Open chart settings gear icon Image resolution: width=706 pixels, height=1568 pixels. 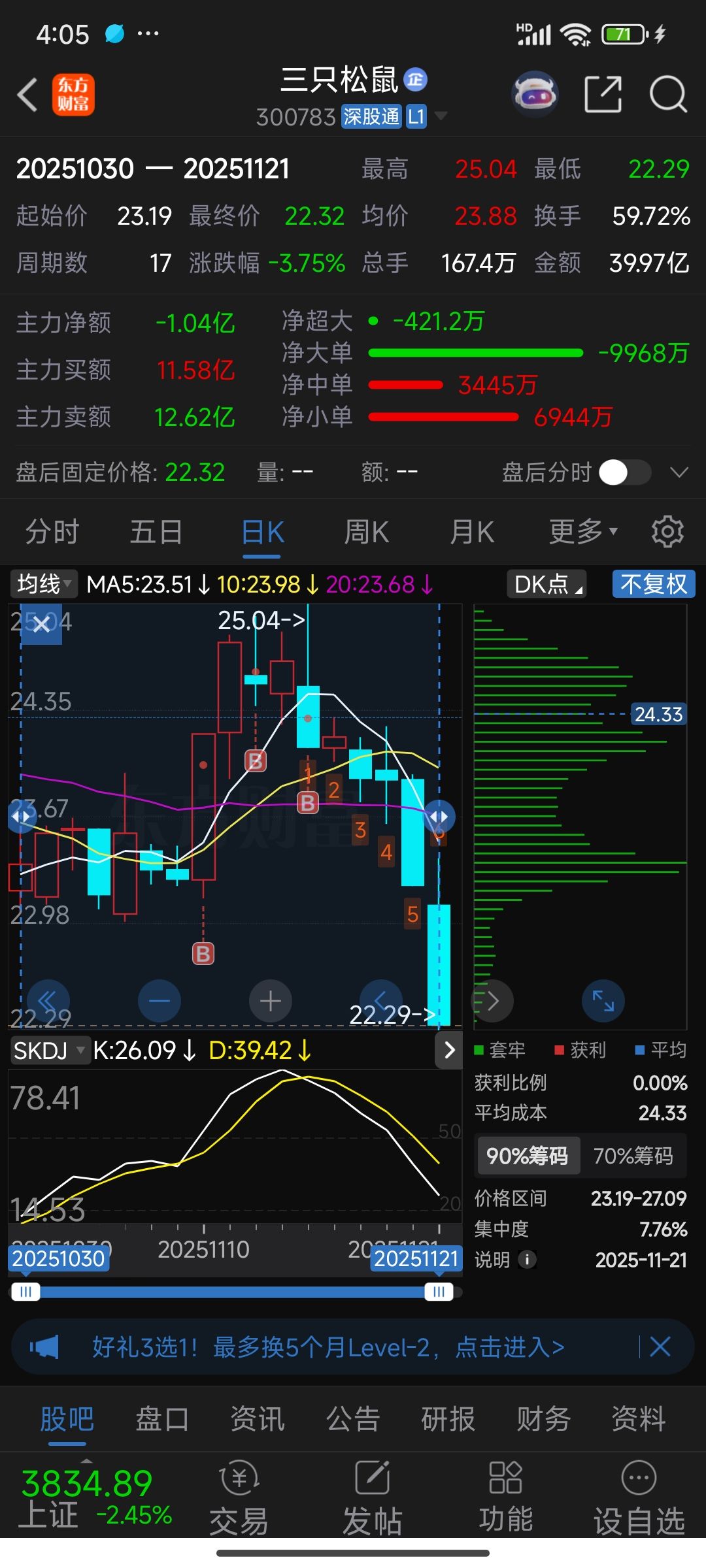[667, 532]
